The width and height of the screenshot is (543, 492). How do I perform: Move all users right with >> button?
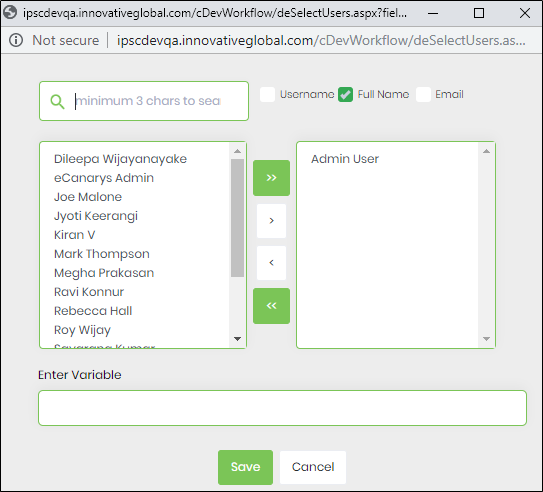pyautogui.click(x=272, y=178)
